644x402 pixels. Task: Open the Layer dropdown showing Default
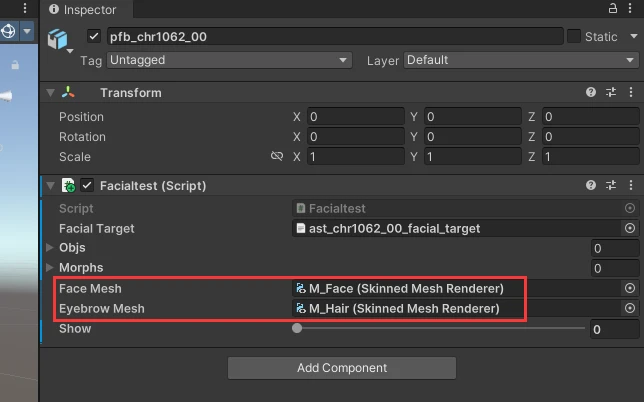[521, 60]
